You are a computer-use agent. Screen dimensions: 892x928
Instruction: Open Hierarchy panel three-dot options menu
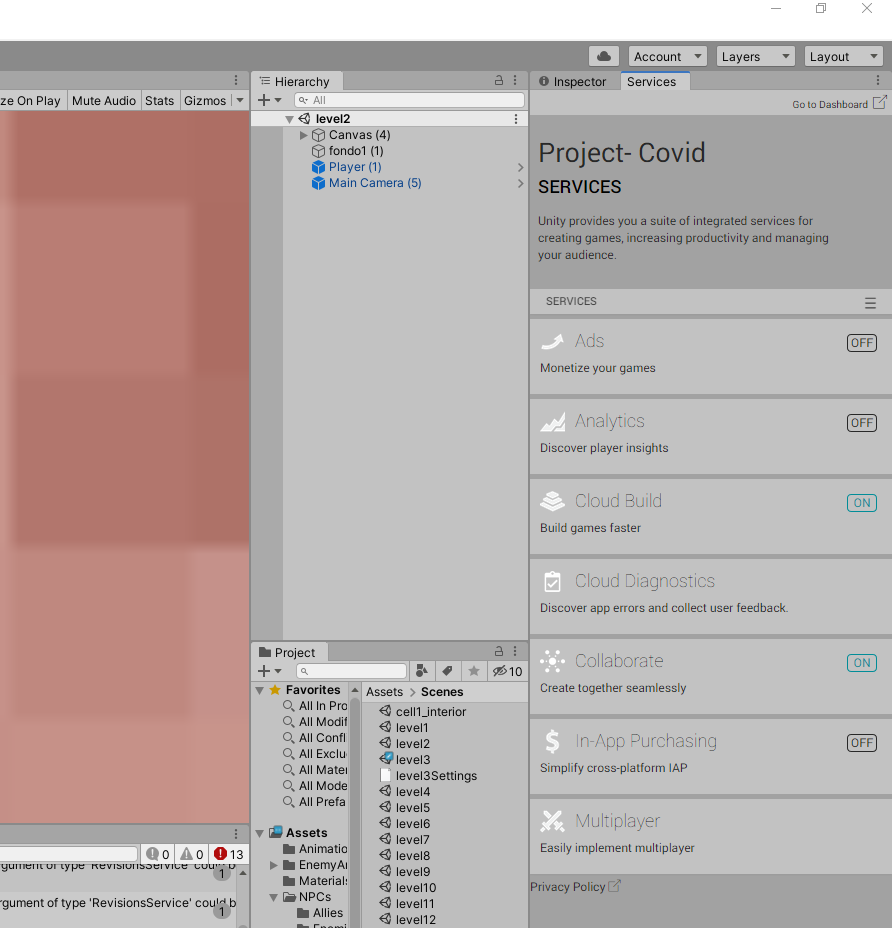pos(515,80)
